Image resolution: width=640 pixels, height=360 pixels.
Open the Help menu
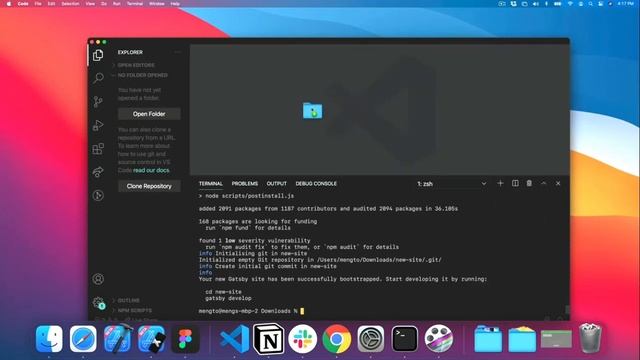coord(175,4)
